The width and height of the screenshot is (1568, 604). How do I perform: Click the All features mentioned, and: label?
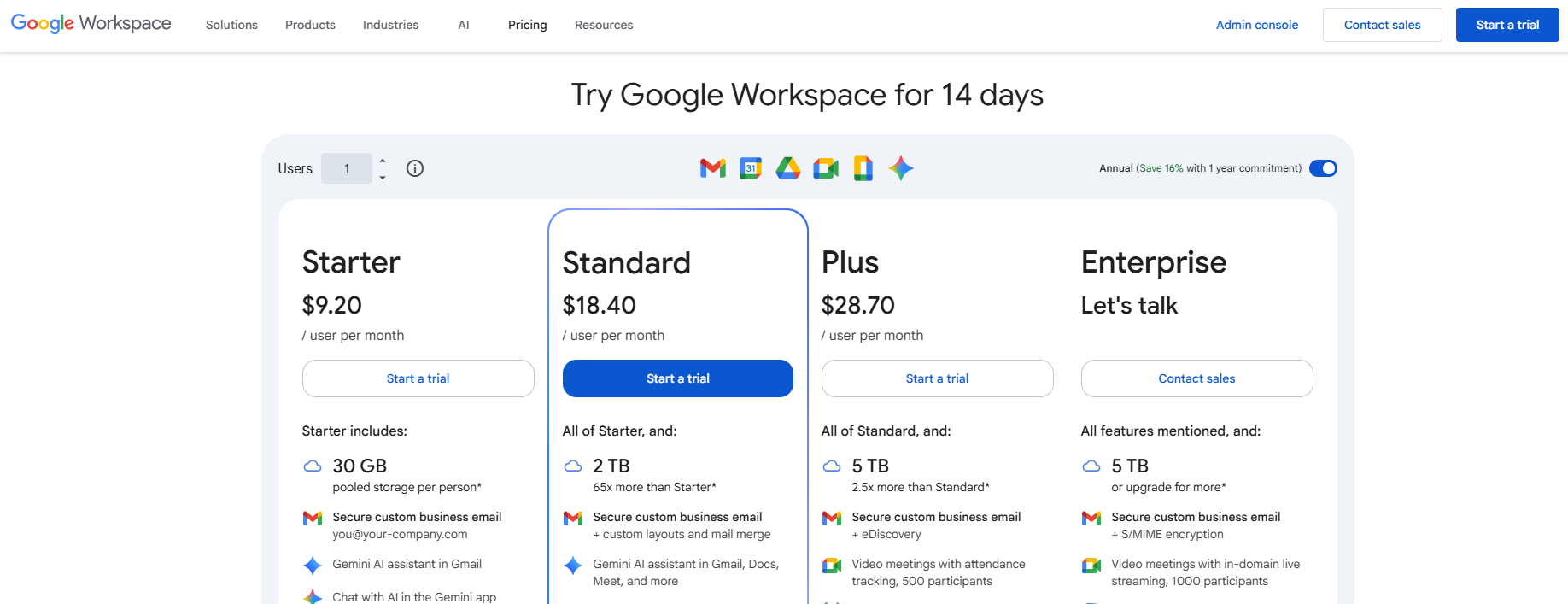1171,431
